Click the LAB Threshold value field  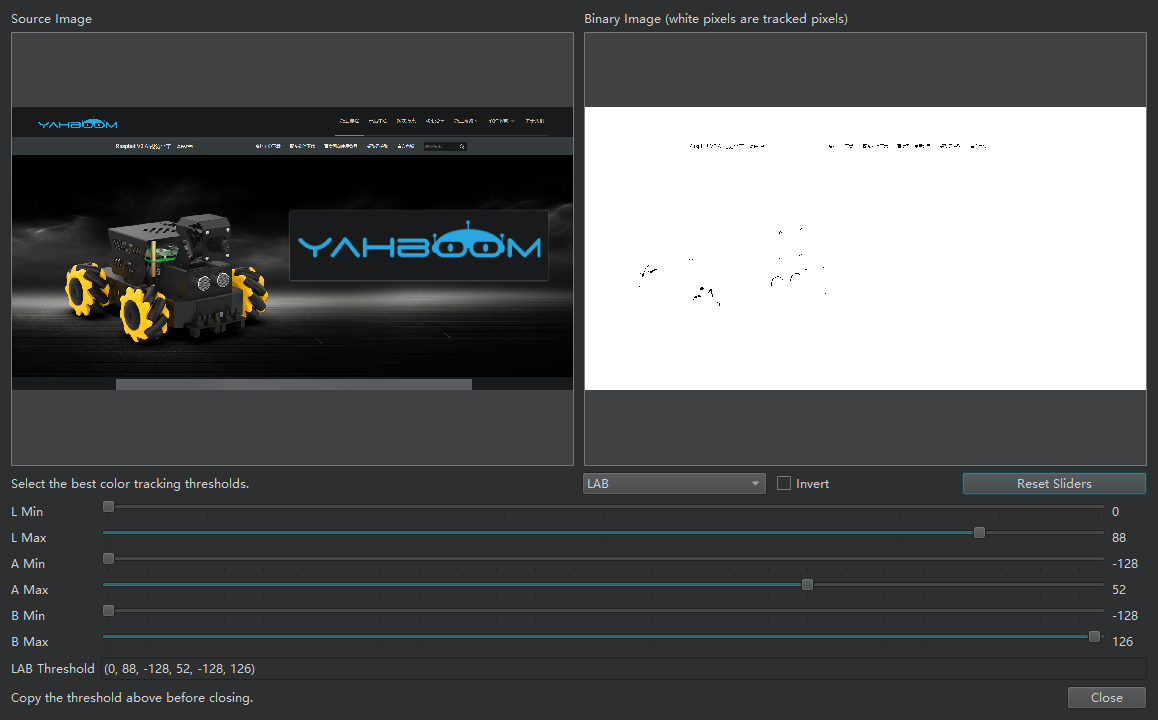point(623,668)
